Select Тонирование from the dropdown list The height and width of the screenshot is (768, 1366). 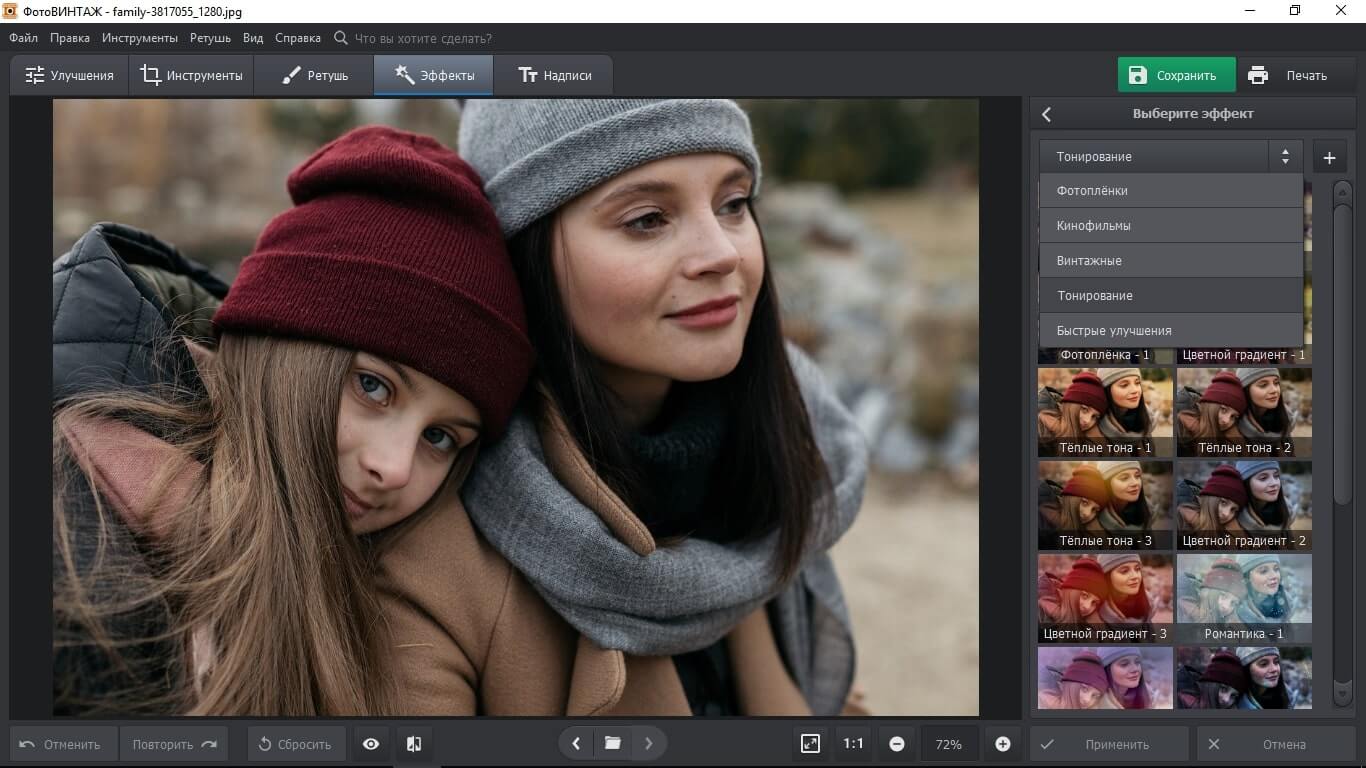1171,296
